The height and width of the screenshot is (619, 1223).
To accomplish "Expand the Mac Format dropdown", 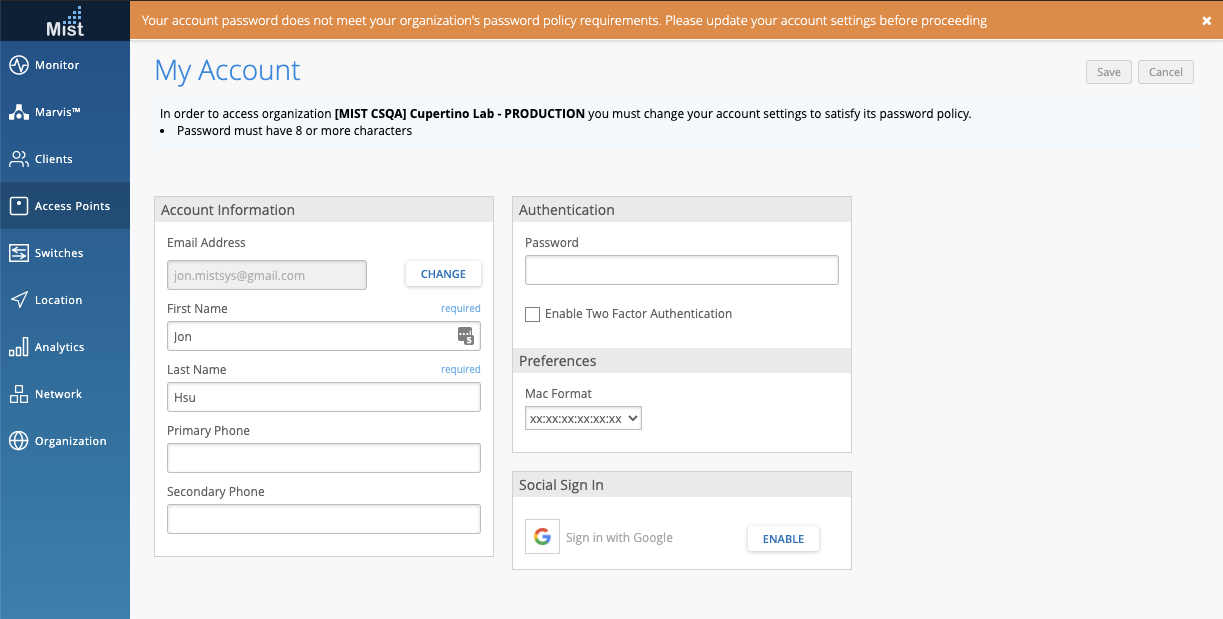I will 583,418.
